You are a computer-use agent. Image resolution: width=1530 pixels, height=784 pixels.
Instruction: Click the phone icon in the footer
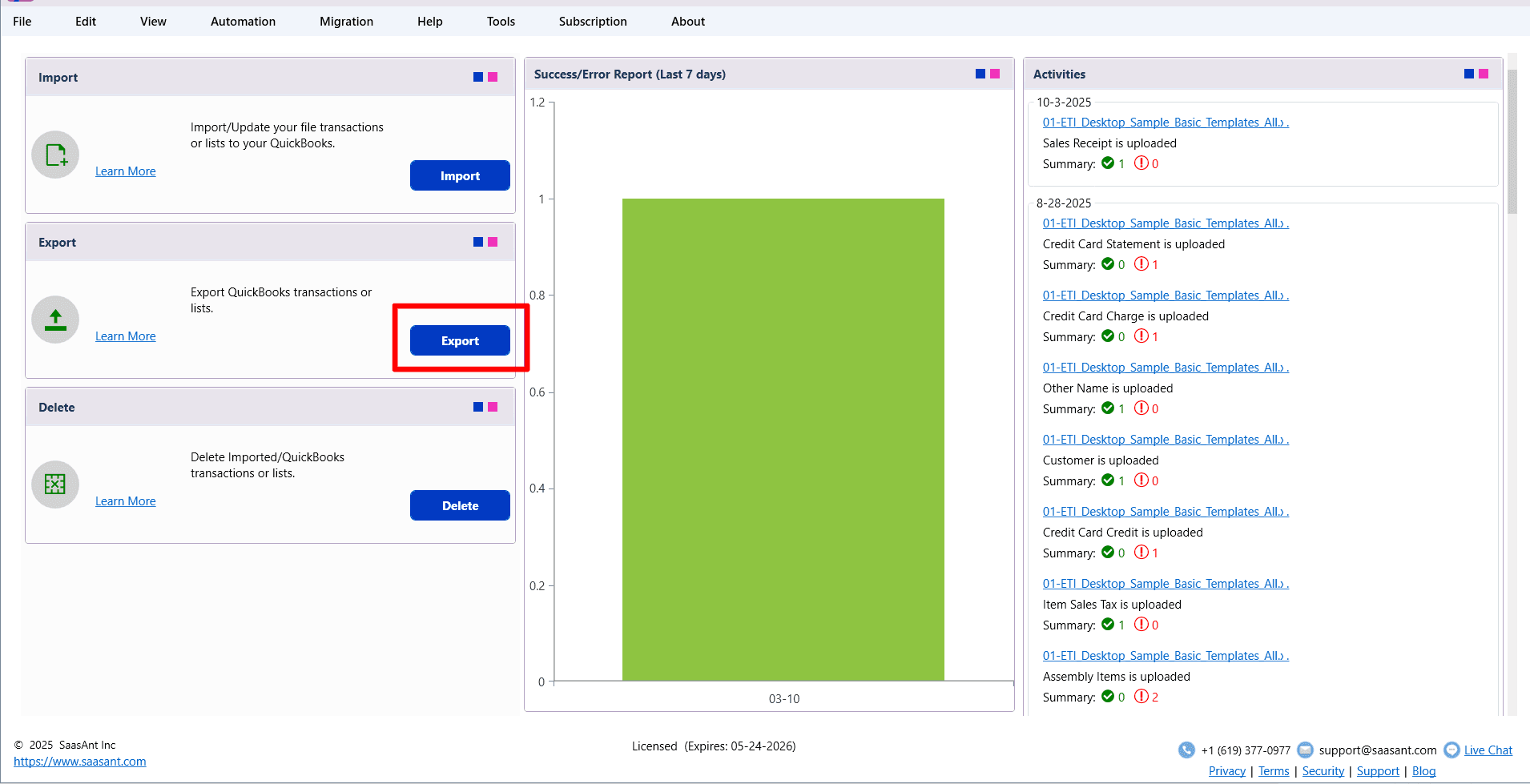[1186, 750]
